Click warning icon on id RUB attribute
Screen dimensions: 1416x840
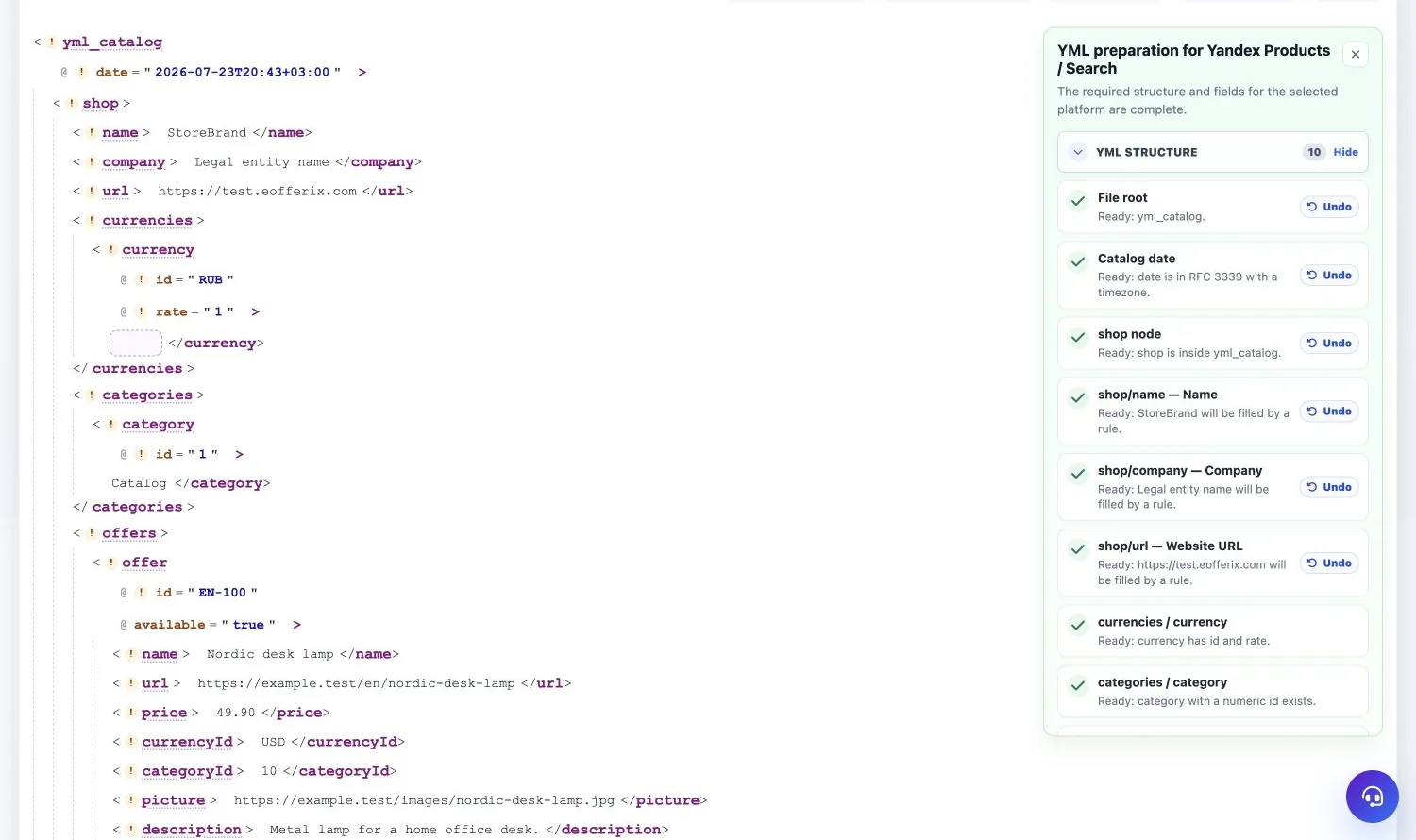click(x=142, y=279)
